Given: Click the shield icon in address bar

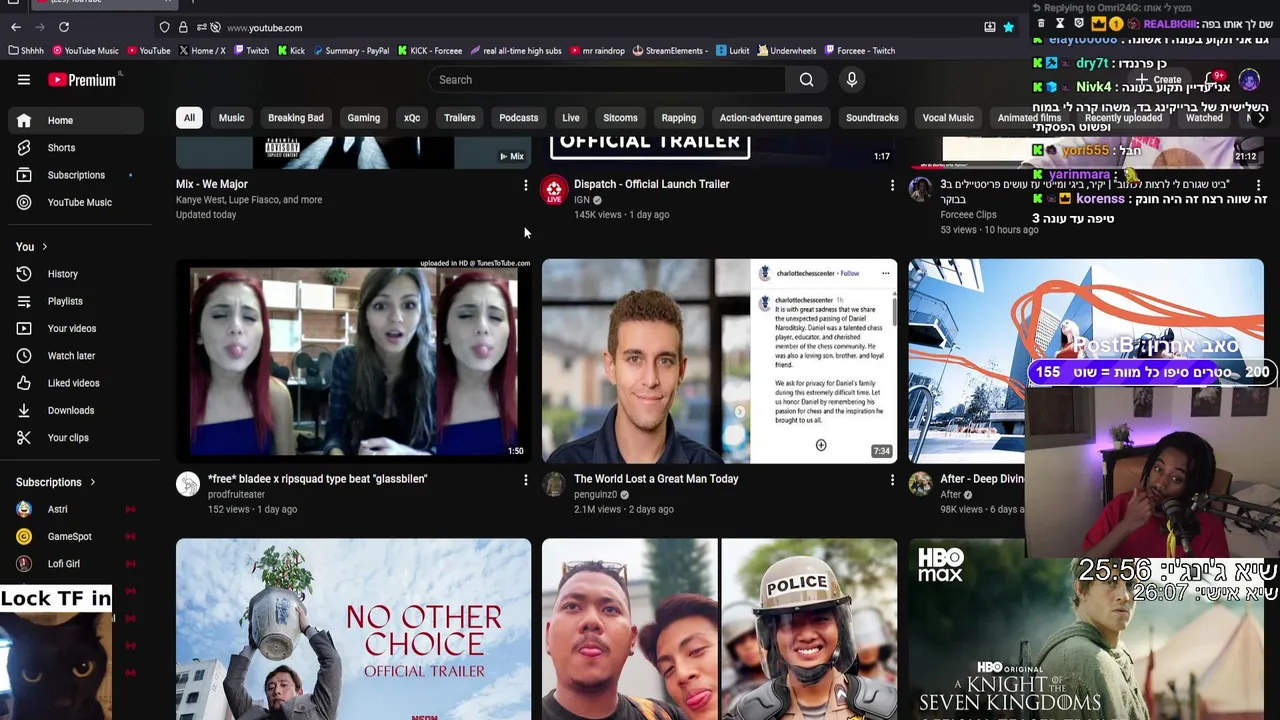Looking at the screenshot, I should coord(165,27).
